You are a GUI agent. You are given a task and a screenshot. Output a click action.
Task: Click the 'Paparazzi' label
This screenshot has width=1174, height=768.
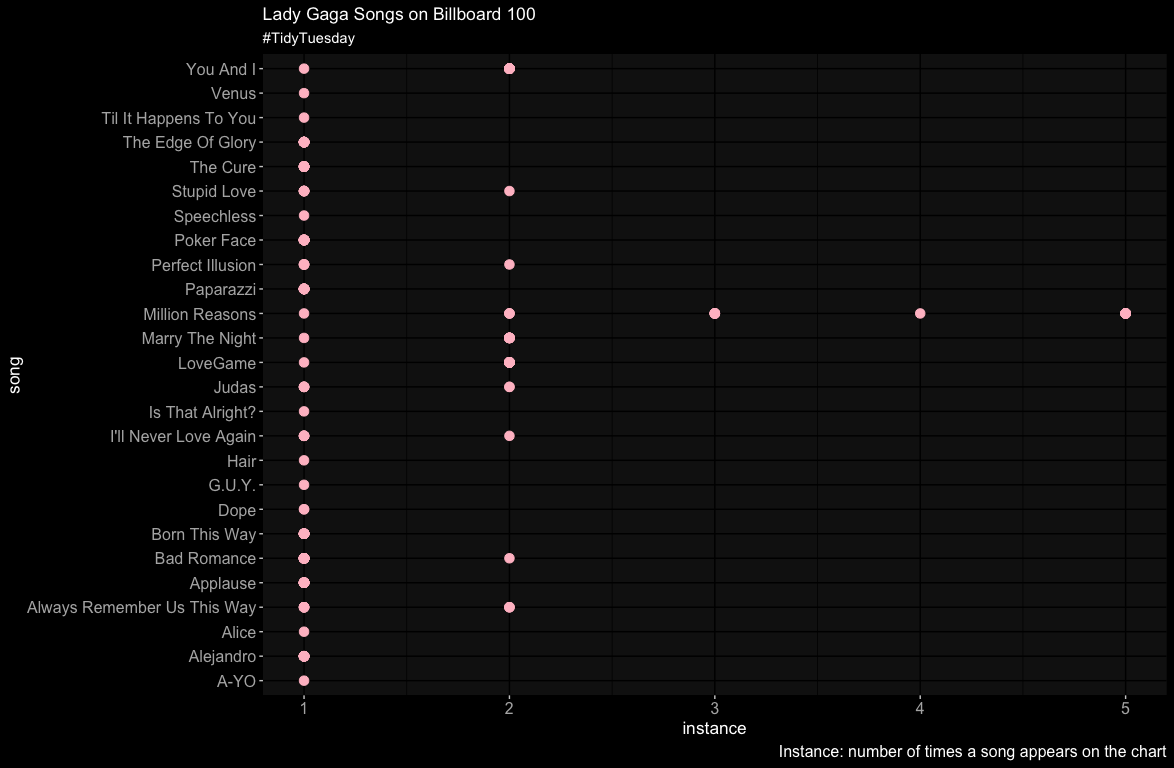tap(221, 290)
